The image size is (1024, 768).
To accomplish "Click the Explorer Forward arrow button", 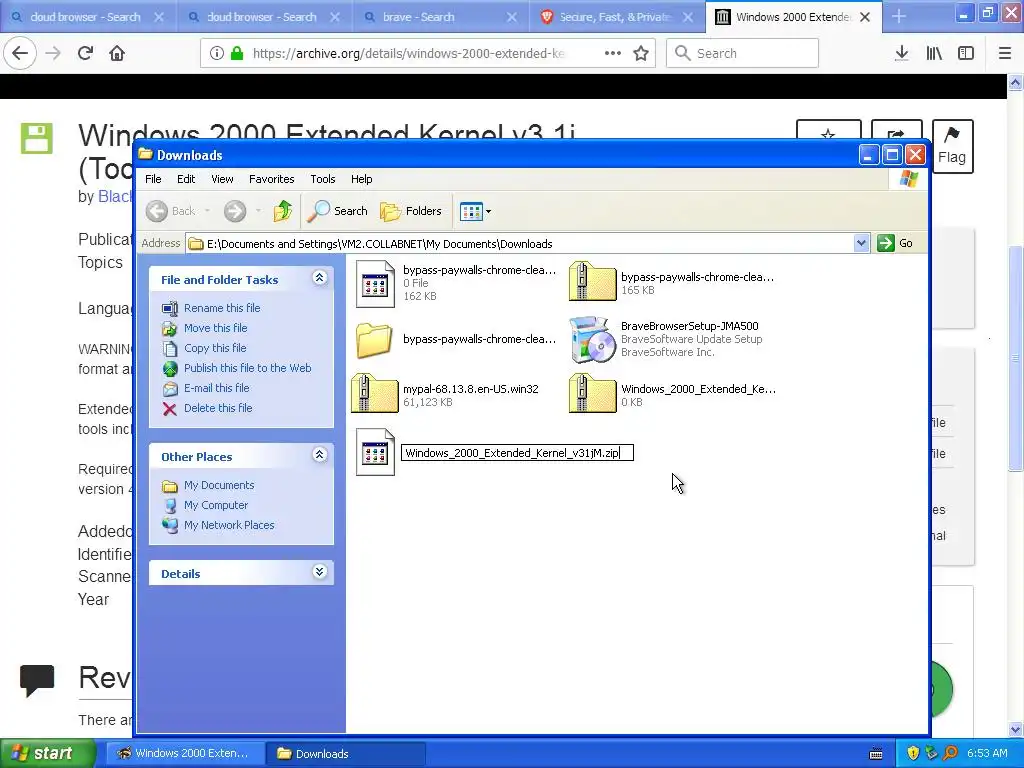I will pyautogui.click(x=235, y=211).
